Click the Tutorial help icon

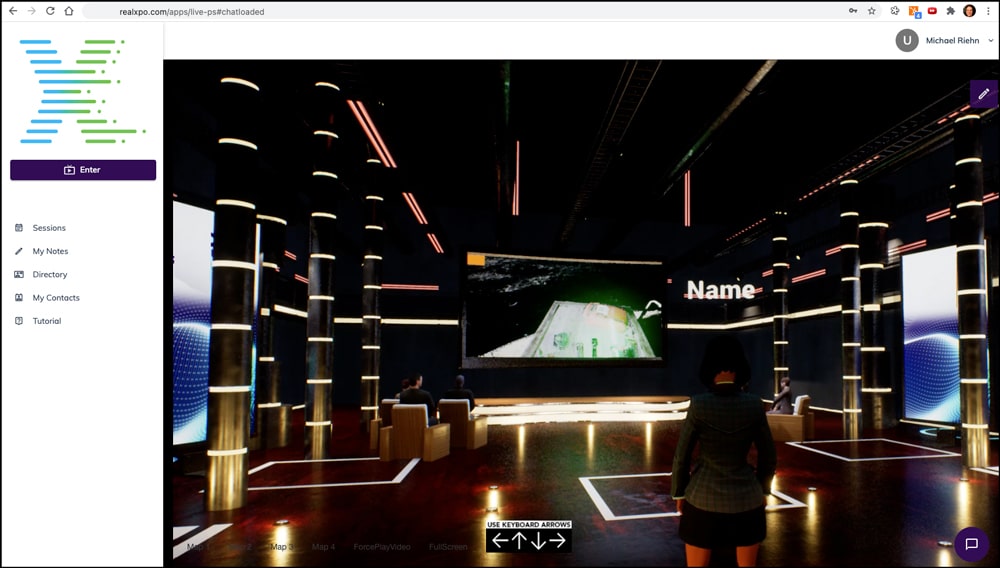click(x=18, y=321)
